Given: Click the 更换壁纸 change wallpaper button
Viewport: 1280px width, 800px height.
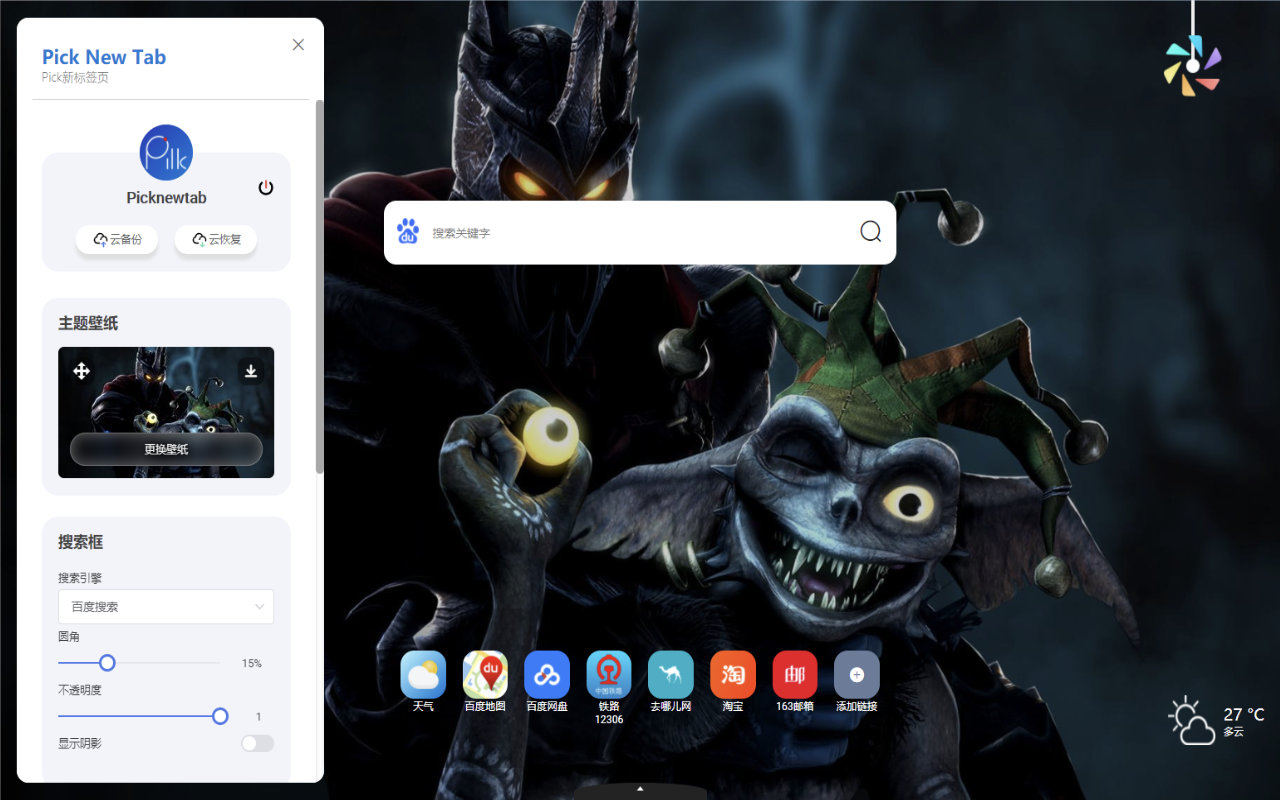Looking at the screenshot, I should (x=166, y=449).
